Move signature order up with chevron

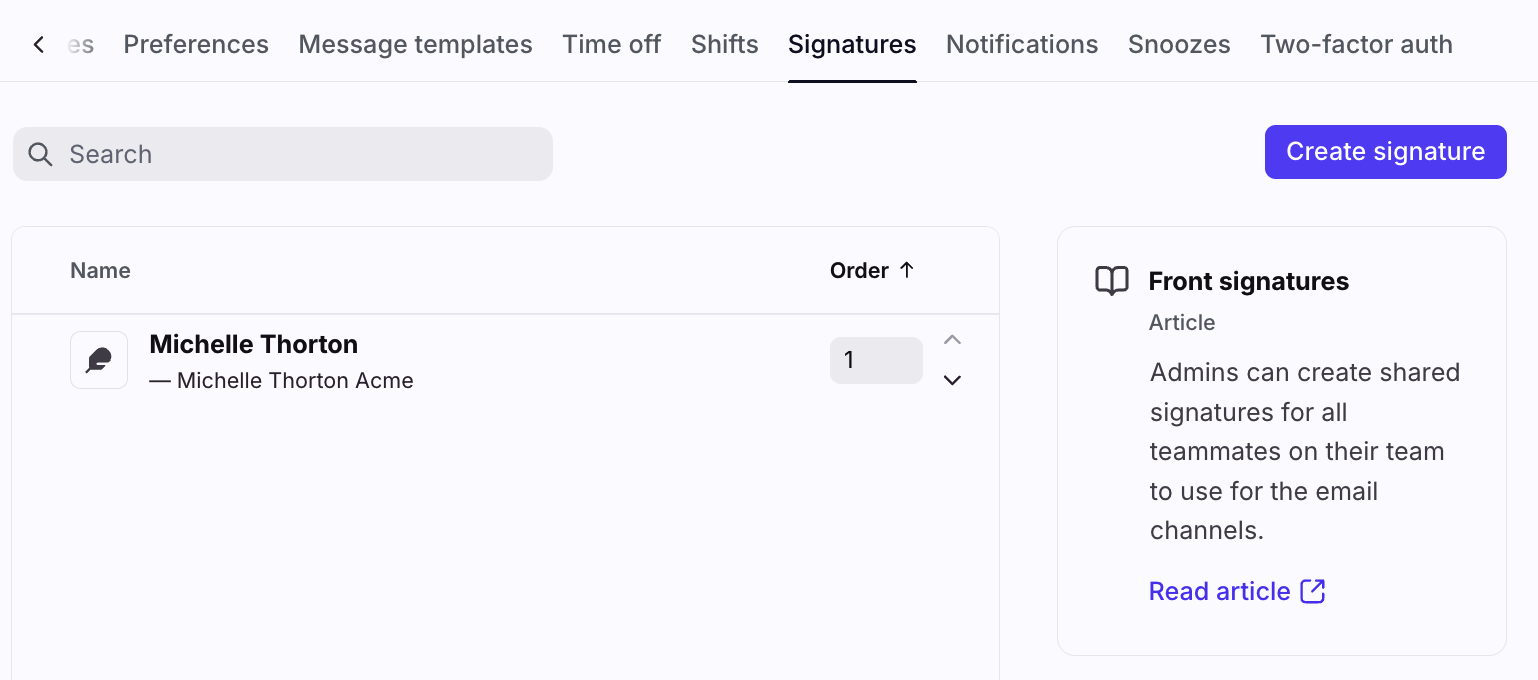coord(952,341)
